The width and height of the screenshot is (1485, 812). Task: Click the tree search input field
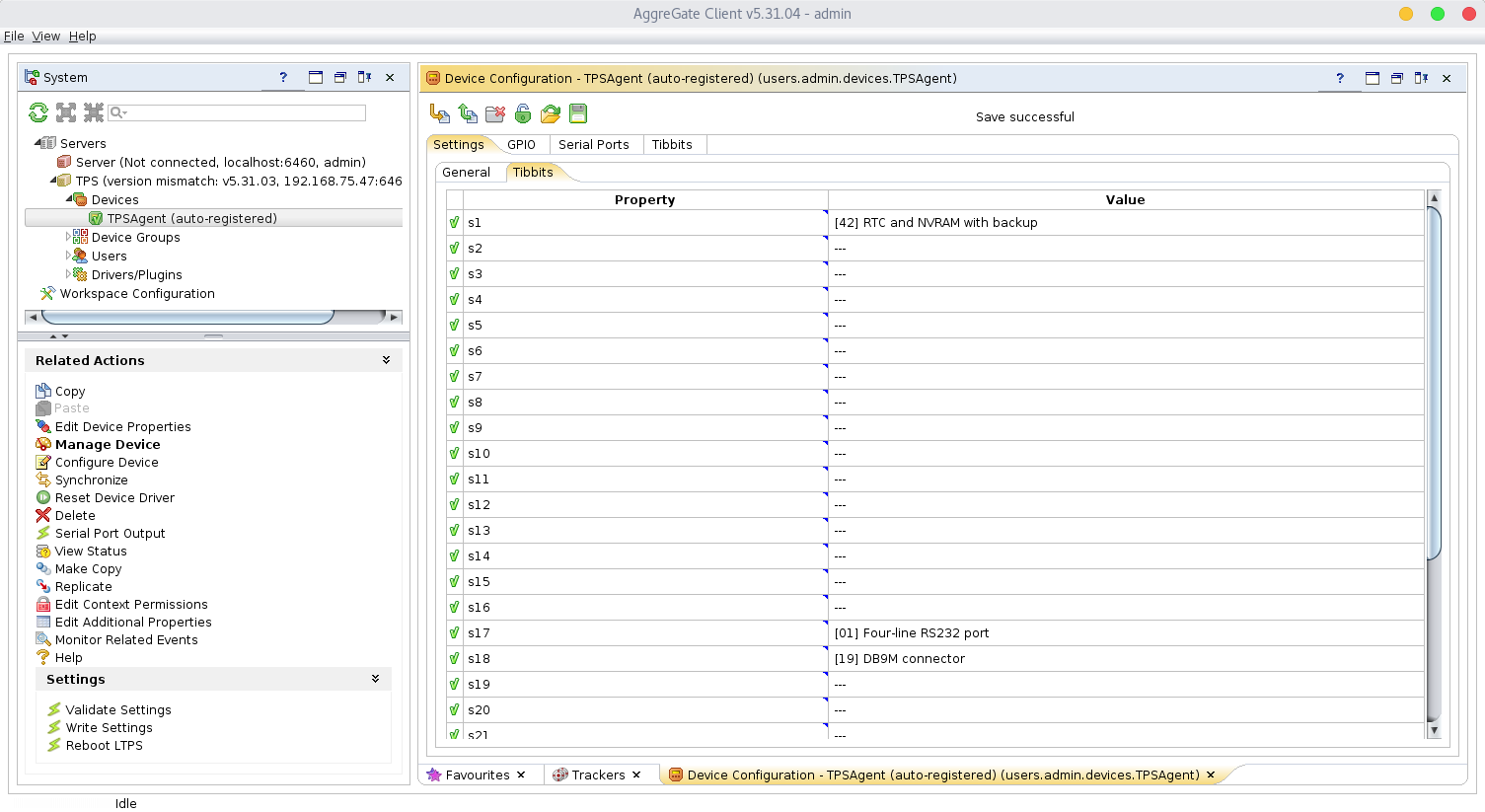click(x=237, y=112)
